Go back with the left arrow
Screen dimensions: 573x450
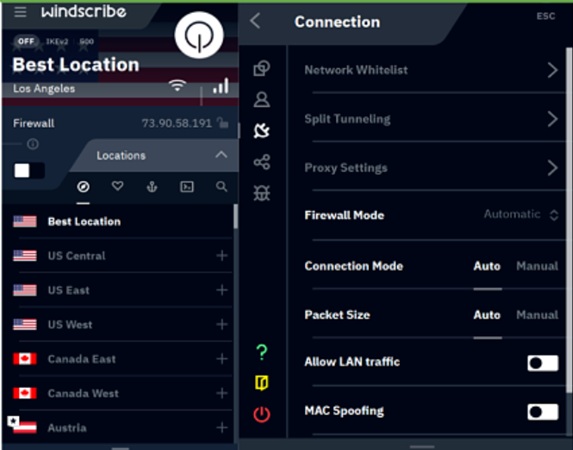[255, 21]
